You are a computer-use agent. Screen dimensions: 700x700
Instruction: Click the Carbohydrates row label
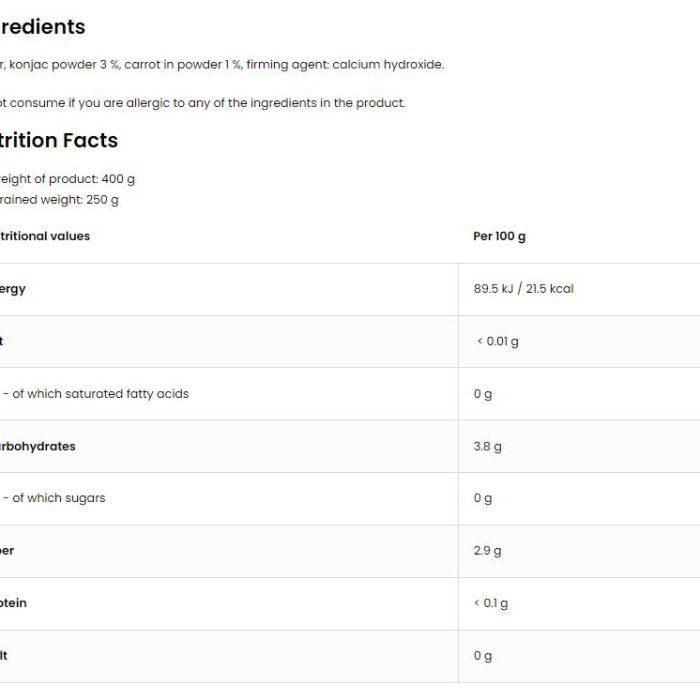[x=38, y=446]
